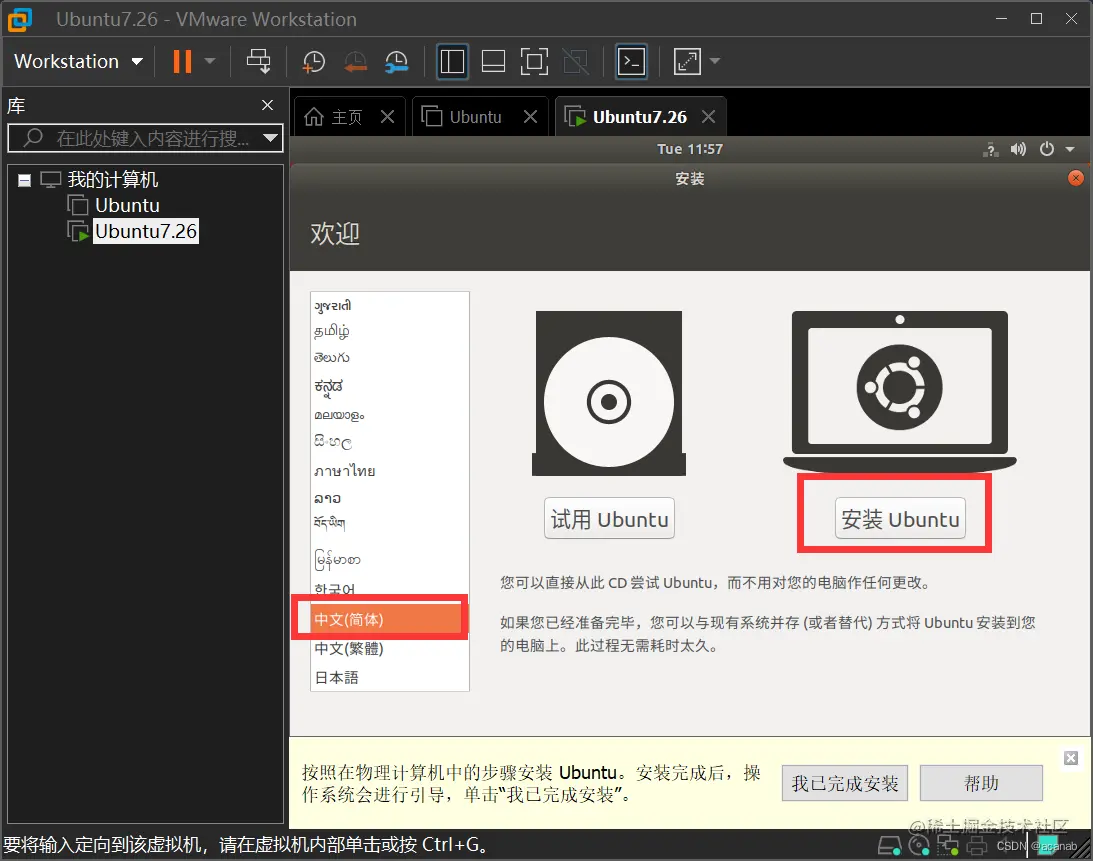This screenshot has height=861, width=1093.
Task: Close the Ubuntu tab
Action: (x=530, y=116)
